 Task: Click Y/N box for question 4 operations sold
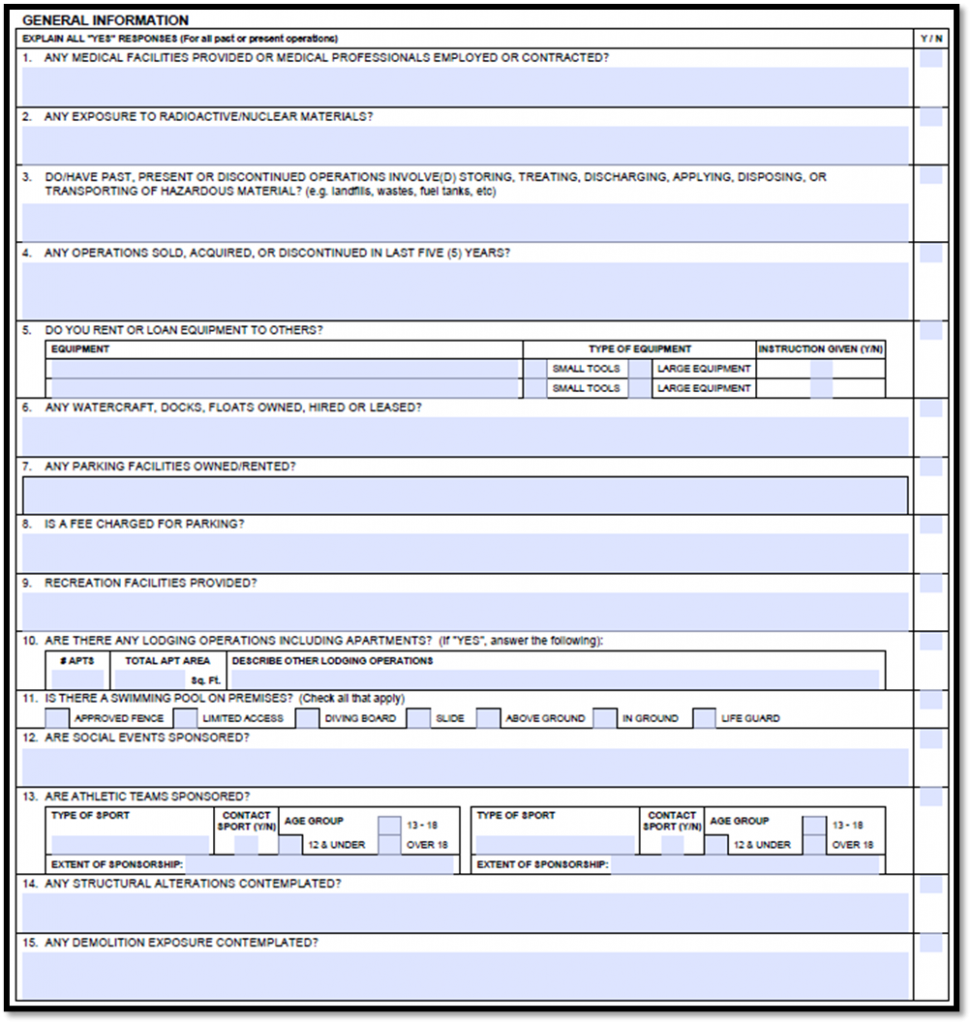click(x=931, y=253)
